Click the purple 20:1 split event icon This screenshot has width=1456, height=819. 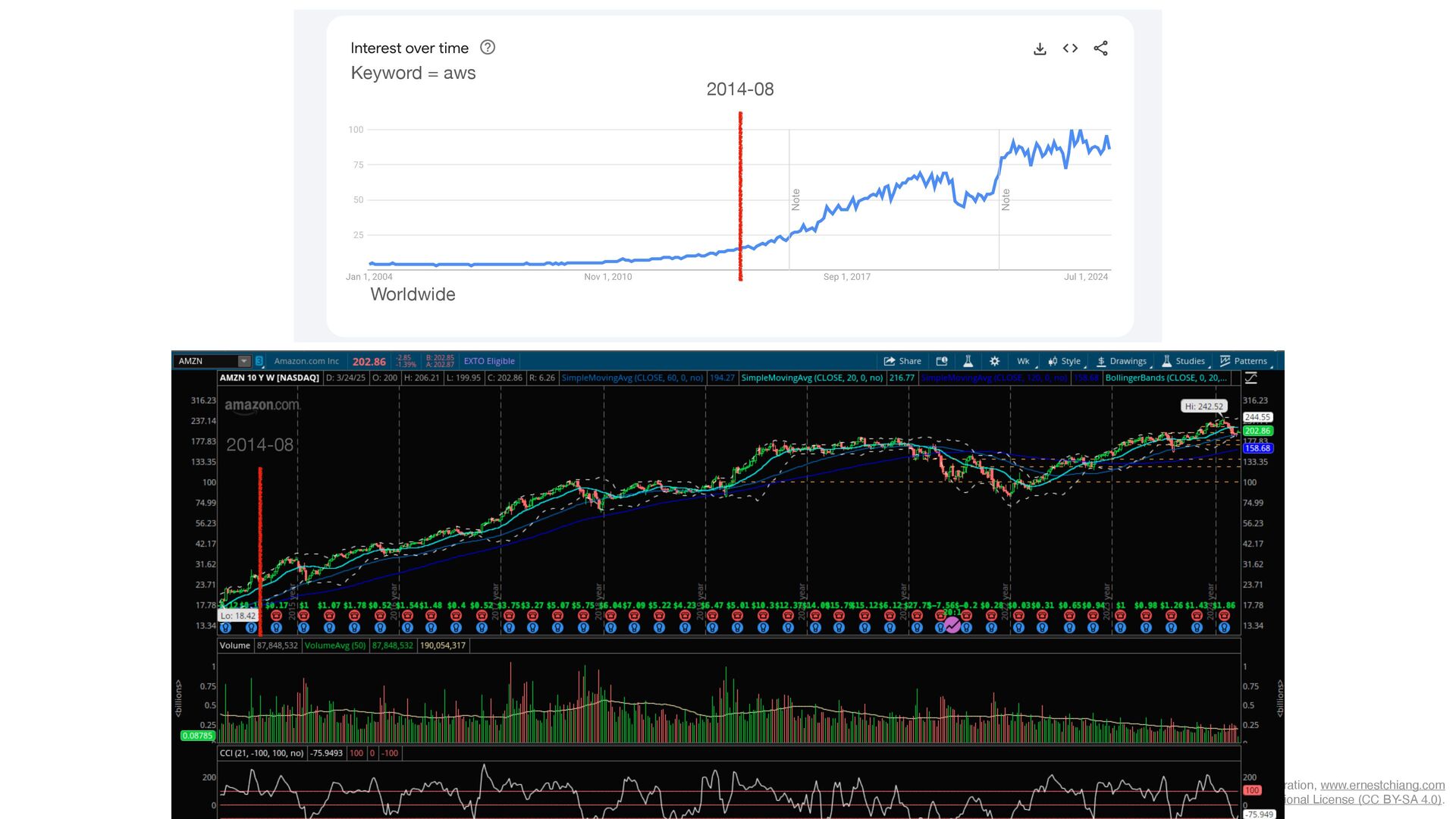(952, 626)
